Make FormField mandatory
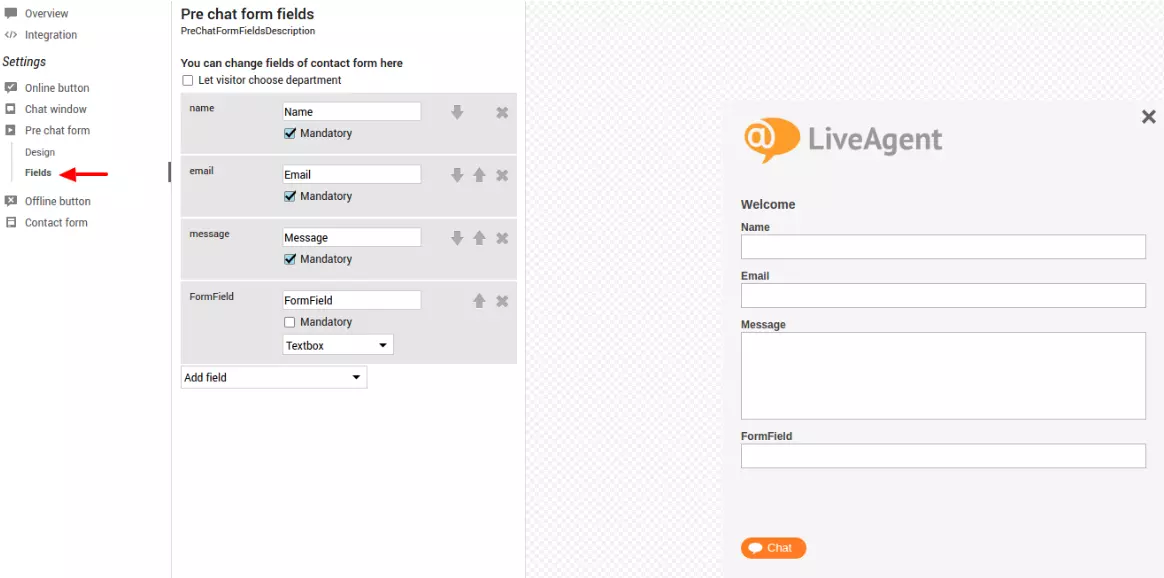This screenshot has height=578, width=1164. point(290,321)
